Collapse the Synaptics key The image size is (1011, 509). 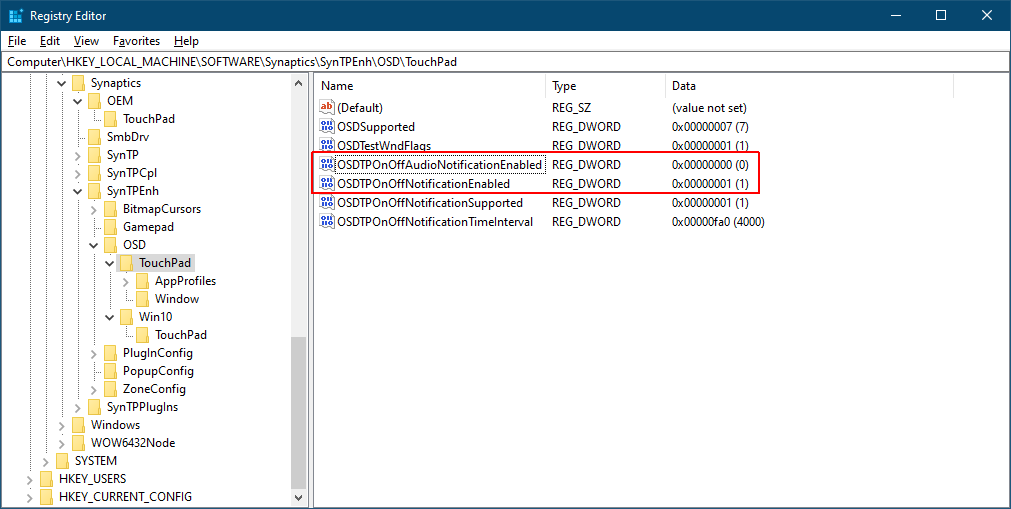(62, 83)
